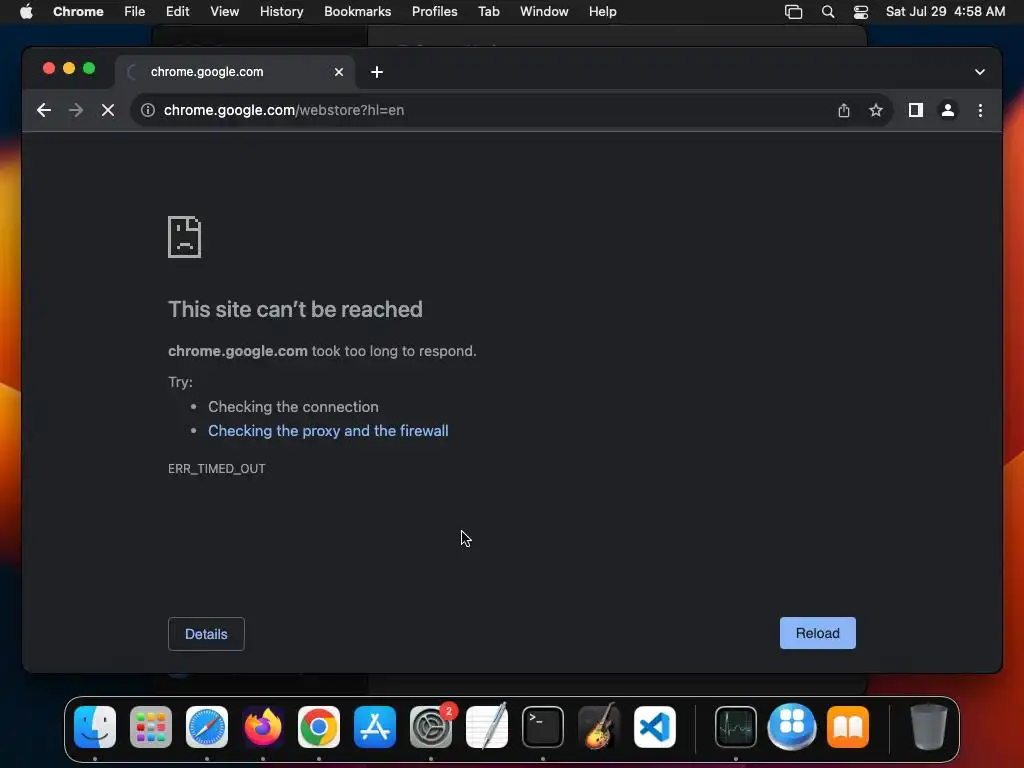Screen dimensions: 1024x768
Task: Open Activity Monitor from the Dock
Action: pos(736,727)
